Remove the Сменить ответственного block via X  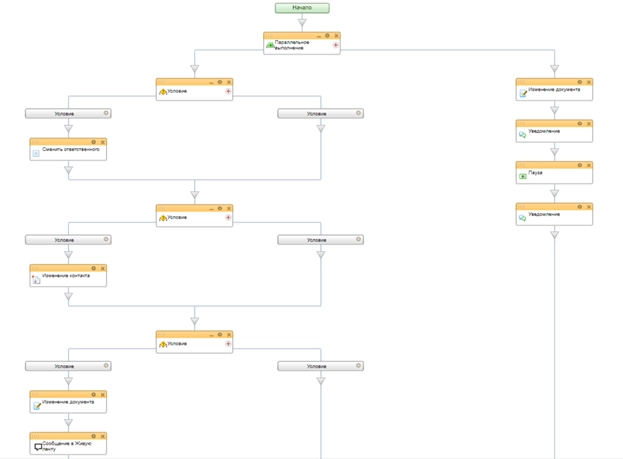(102, 142)
